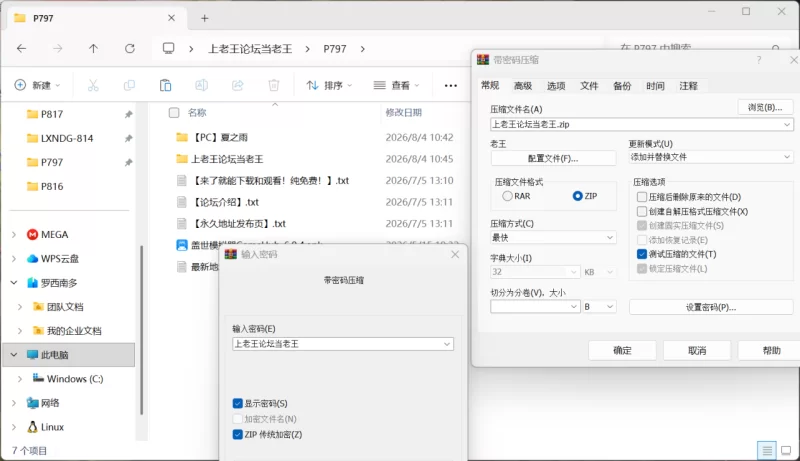
Task: Switch to large icons view in status bar
Action: point(786,450)
